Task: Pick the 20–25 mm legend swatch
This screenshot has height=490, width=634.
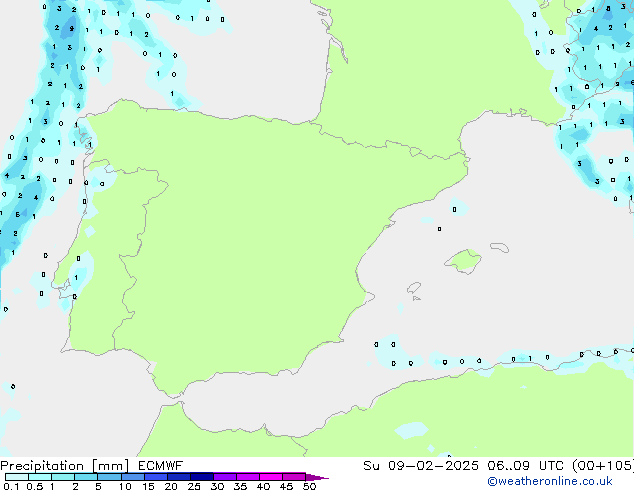Action: pyautogui.click(x=178, y=477)
